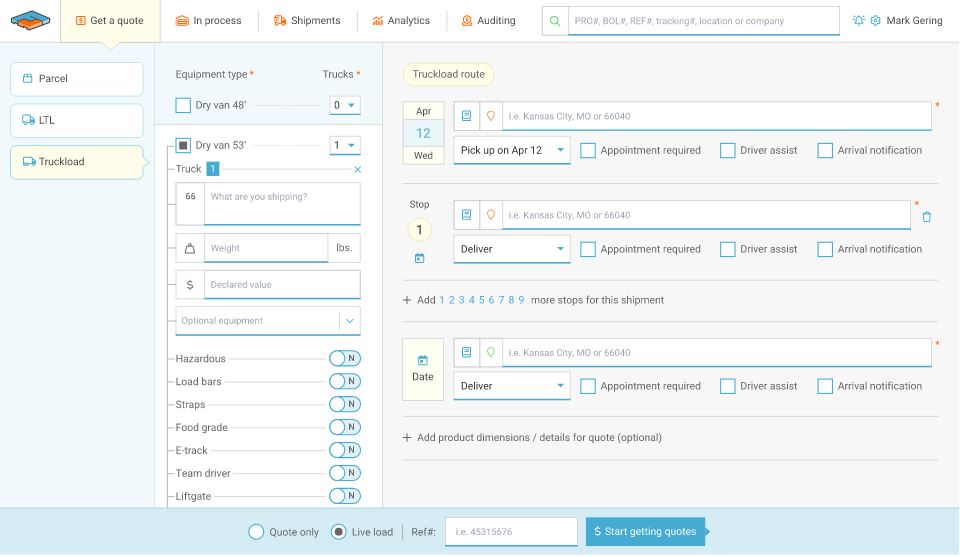960x557 pixels.
Task: Click plus icon to add product dimensions
Action: pyautogui.click(x=407, y=438)
